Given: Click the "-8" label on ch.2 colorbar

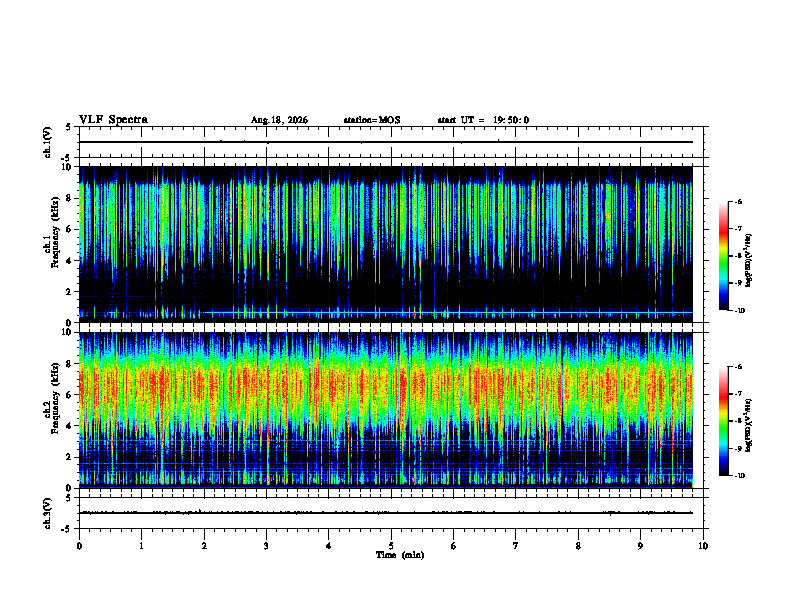Looking at the screenshot, I should pos(739,421).
